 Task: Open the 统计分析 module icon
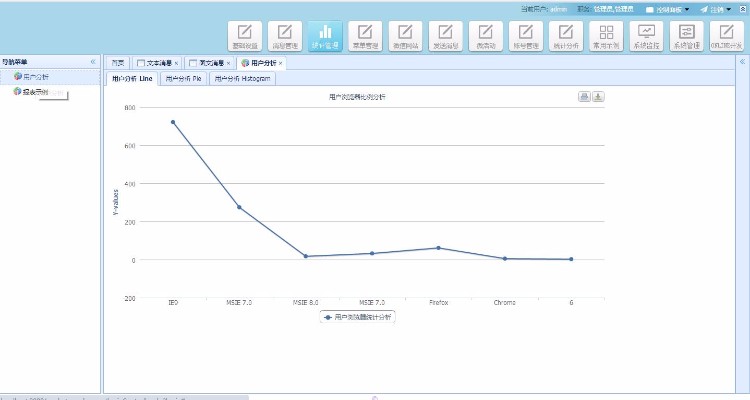(x=566, y=36)
